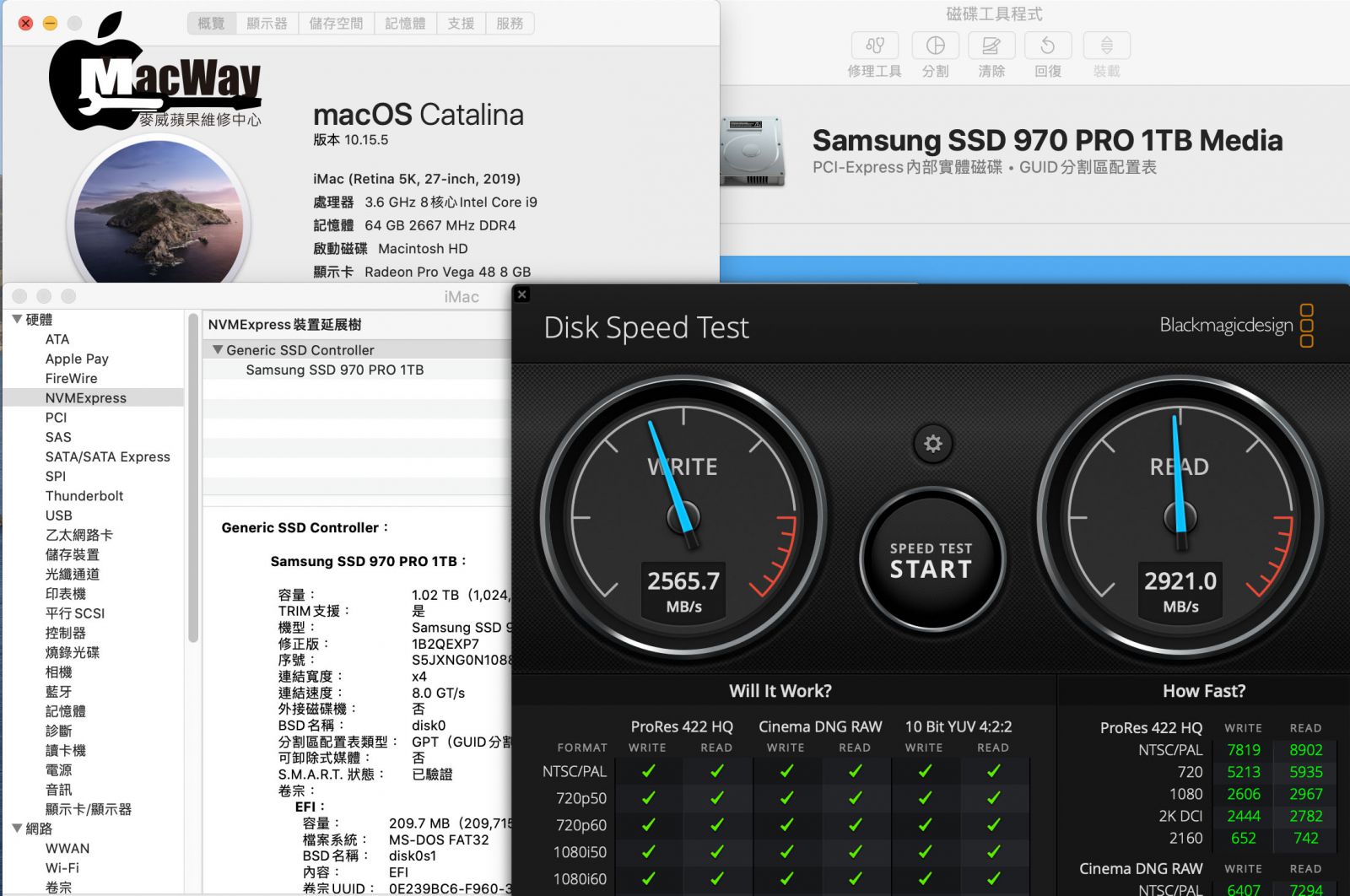Click the First Aid icon in Disk Utility
1350x896 pixels.
[x=875, y=45]
